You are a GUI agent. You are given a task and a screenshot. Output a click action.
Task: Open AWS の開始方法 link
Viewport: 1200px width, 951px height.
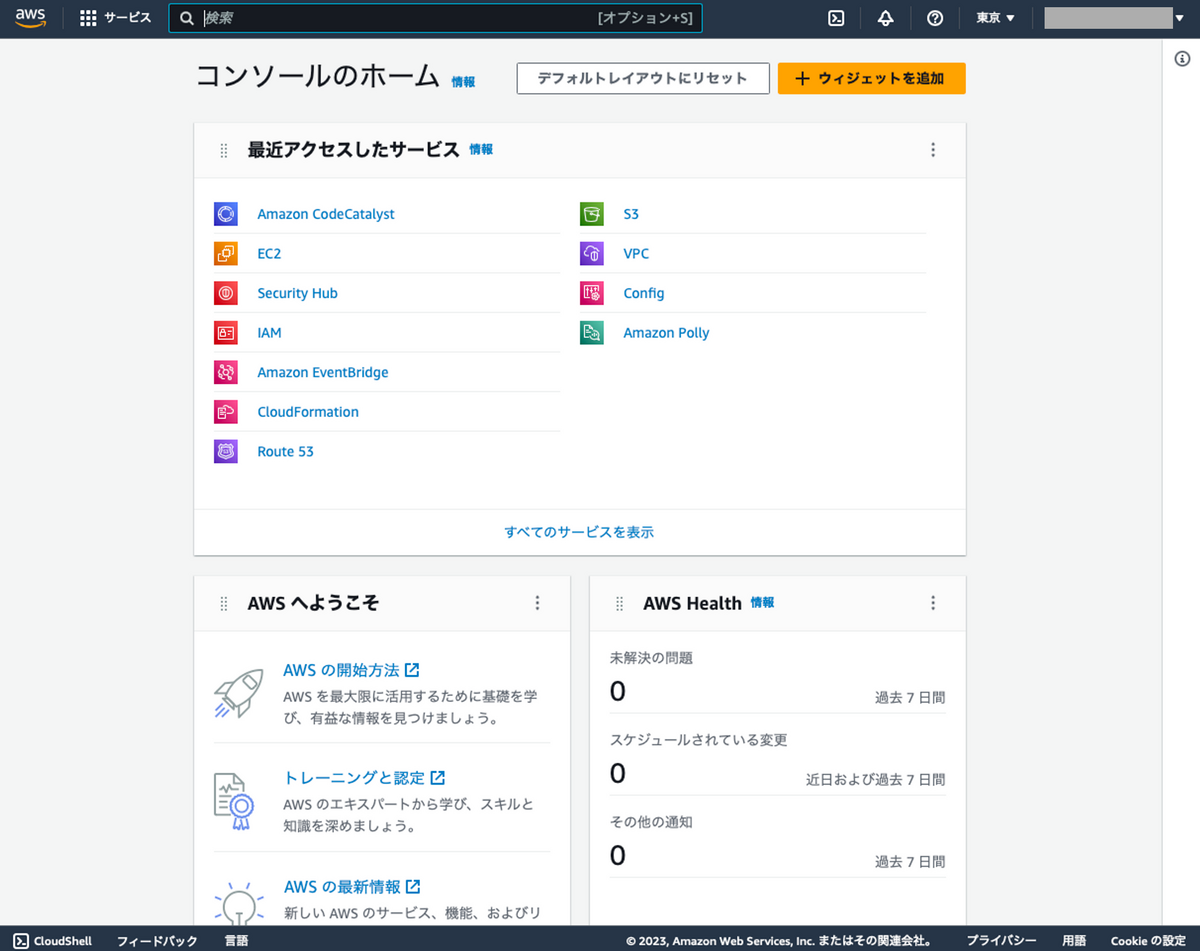[351, 670]
